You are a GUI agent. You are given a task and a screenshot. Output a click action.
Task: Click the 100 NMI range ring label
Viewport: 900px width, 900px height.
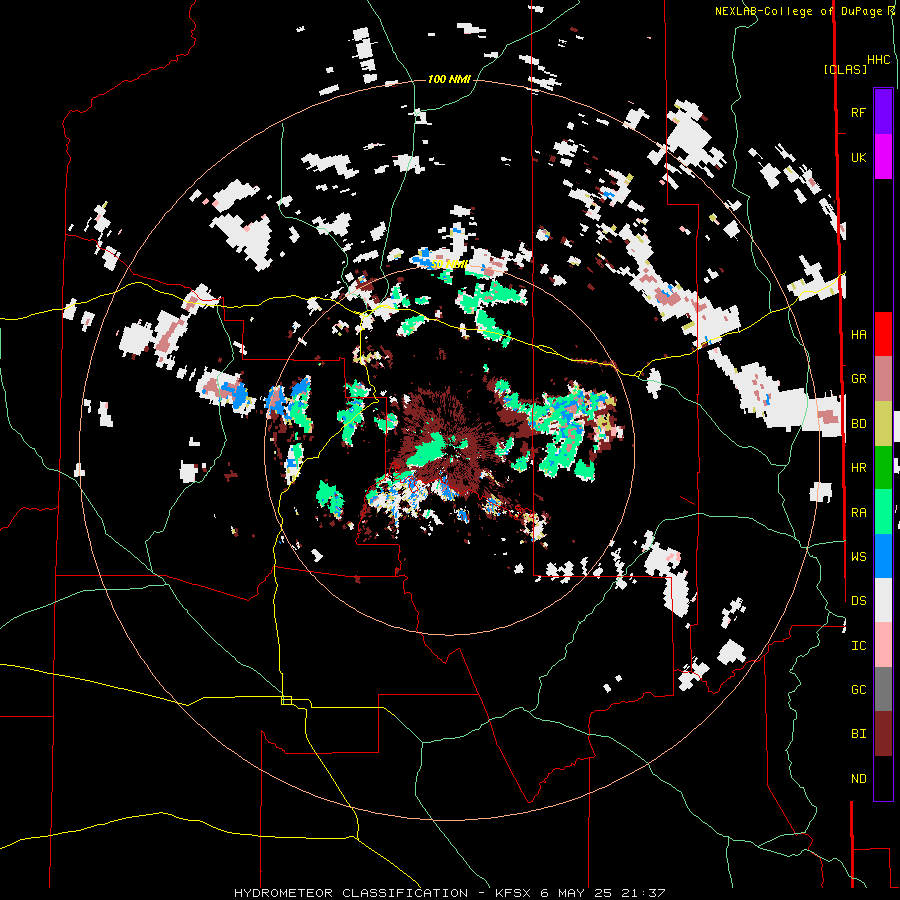[449, 79]
